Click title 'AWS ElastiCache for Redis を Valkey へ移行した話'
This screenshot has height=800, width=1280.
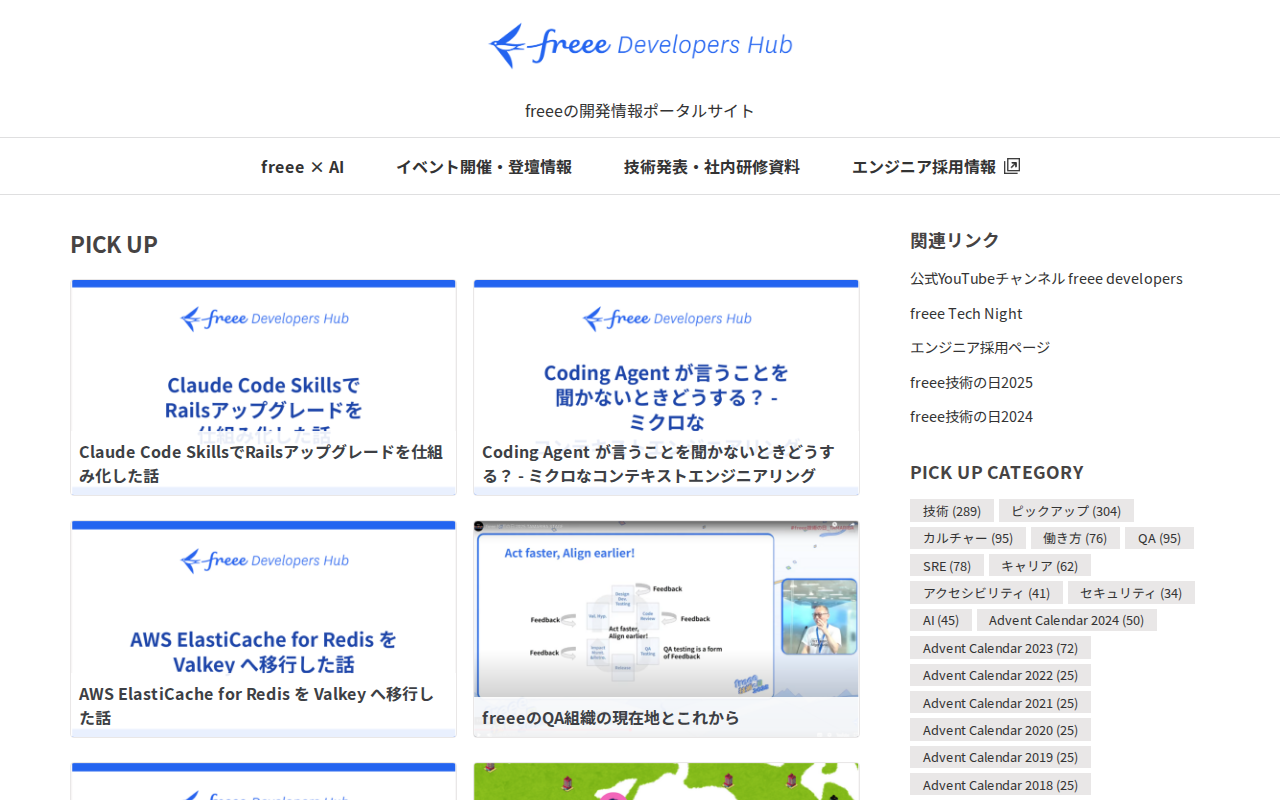(x=257, y=706)
